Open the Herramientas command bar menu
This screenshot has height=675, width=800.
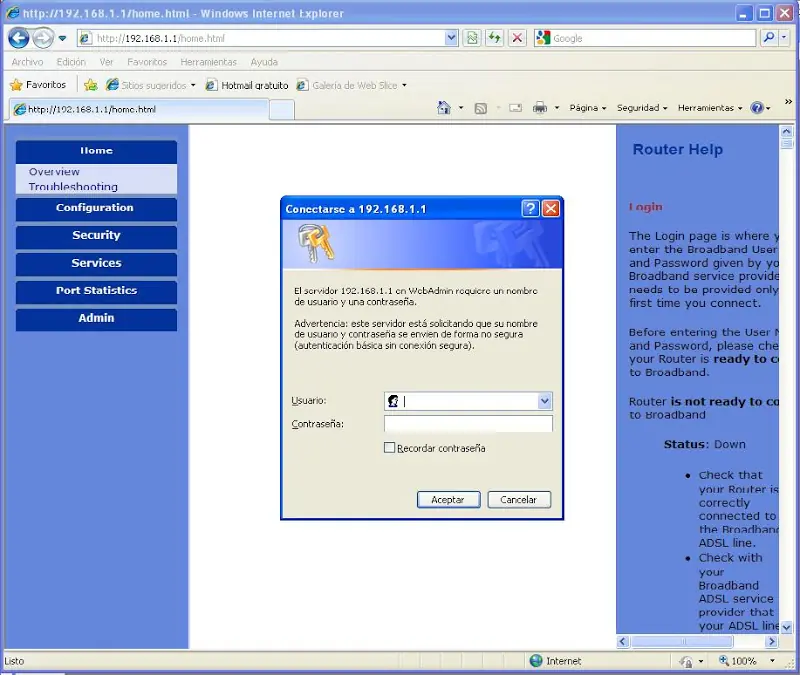pos(710,108)
